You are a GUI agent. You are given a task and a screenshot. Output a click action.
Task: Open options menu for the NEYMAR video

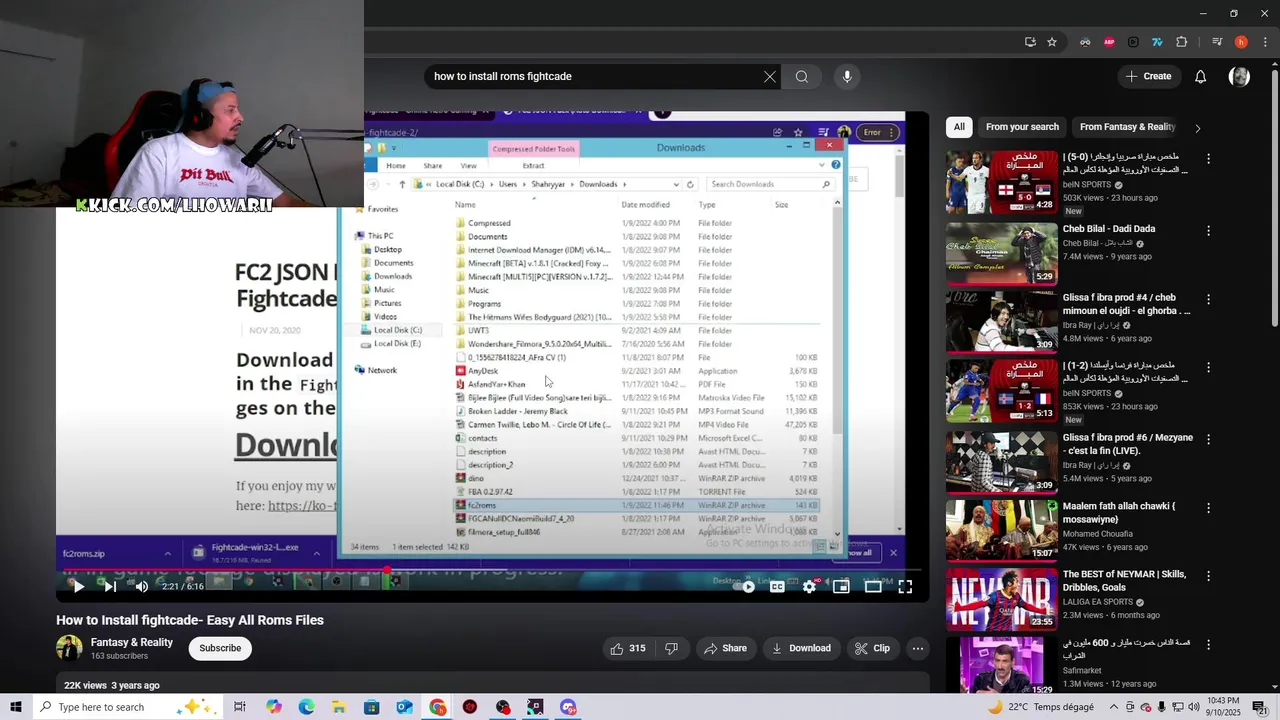point(1208,576)
